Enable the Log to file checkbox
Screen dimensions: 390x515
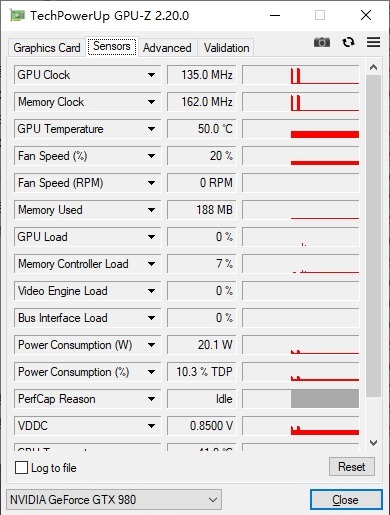(21, 467)
